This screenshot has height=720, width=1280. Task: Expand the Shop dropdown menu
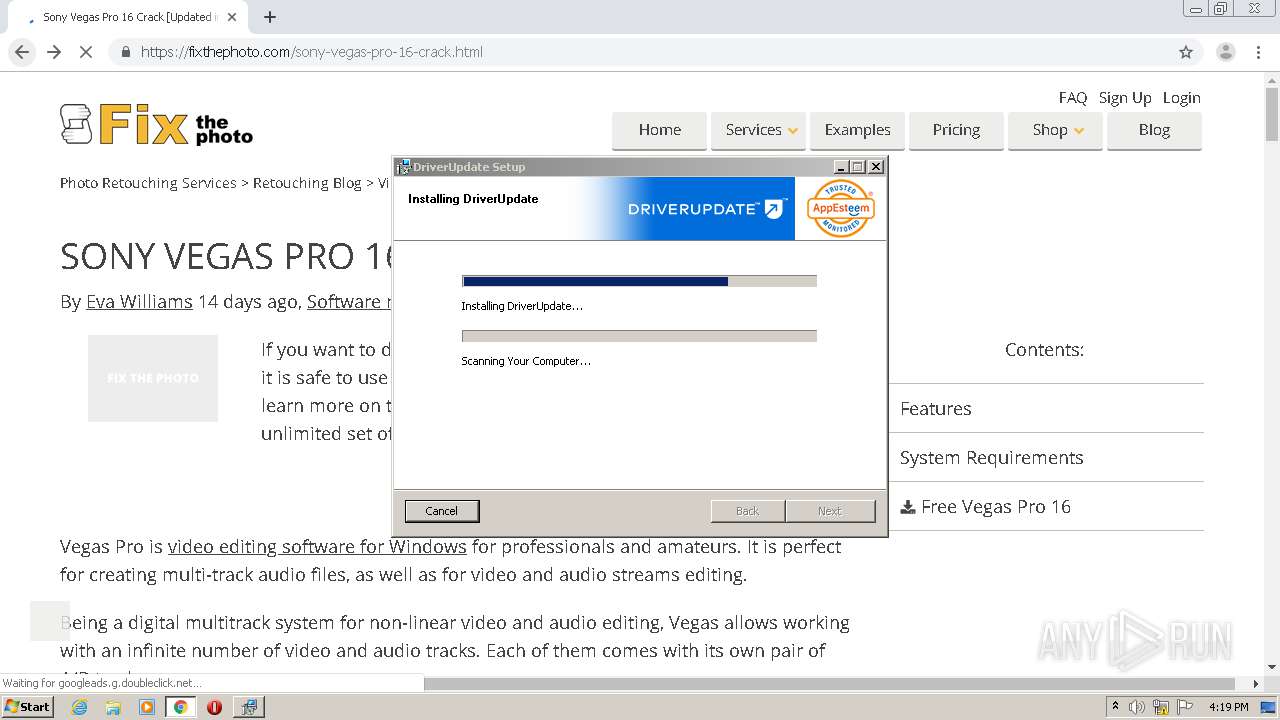click(x=1055, y=130)
